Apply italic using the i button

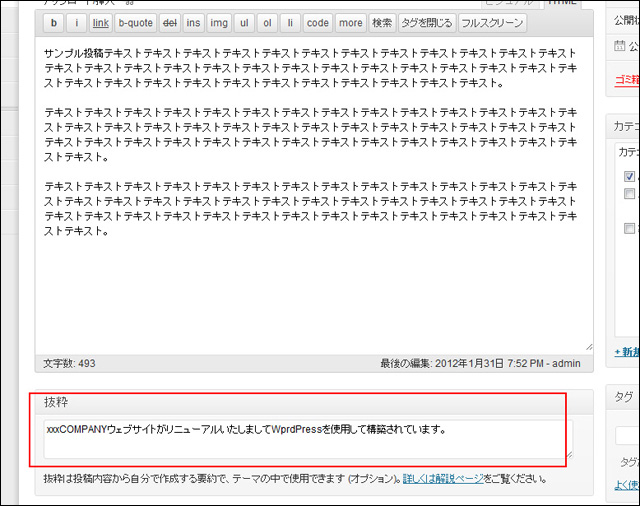coord(78,22)
